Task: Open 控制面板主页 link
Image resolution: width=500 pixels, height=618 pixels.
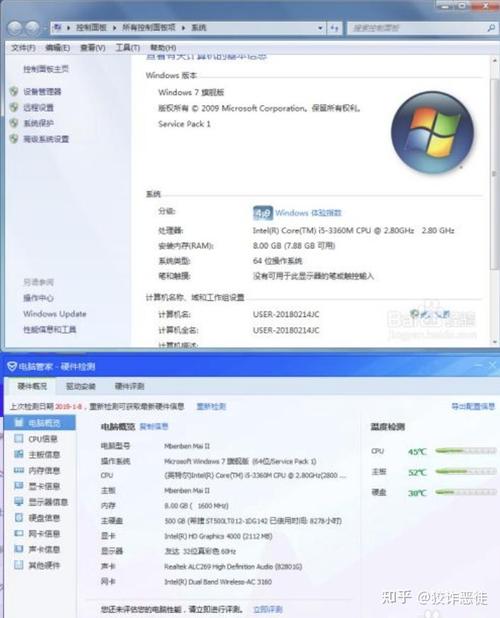Action: click(x=46, y=69)
